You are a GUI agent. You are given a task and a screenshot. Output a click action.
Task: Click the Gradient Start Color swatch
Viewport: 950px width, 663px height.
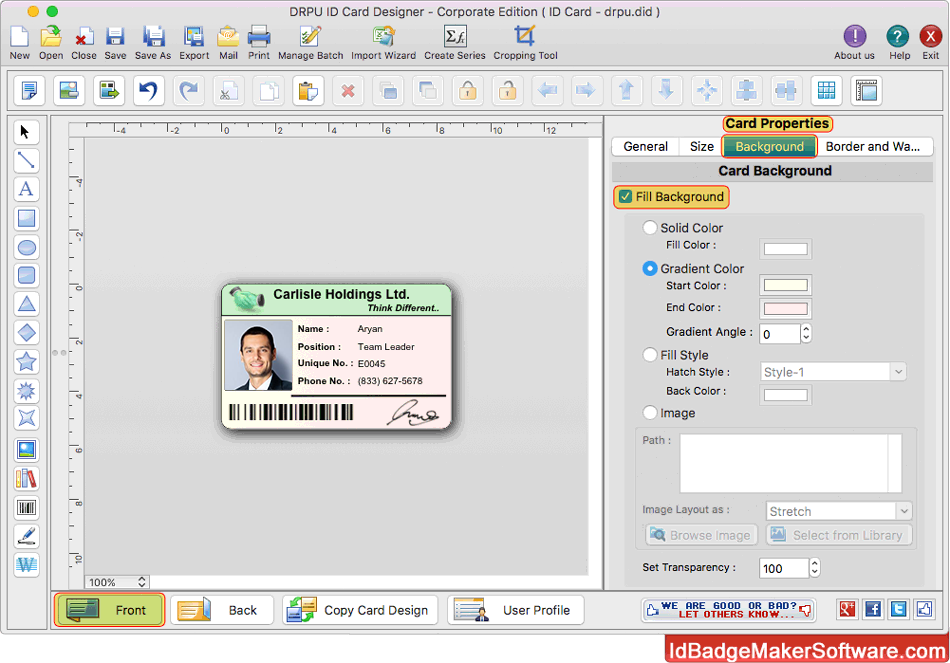786,286
